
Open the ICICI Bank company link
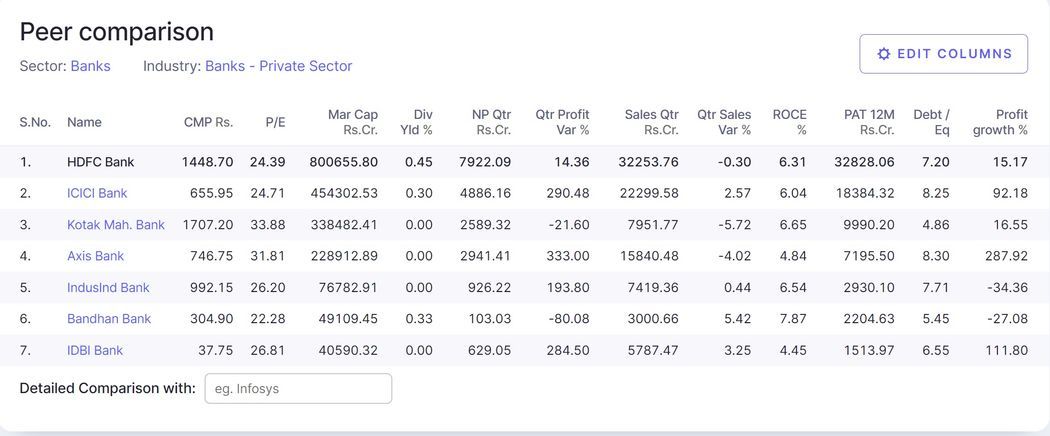pos(97,193)
